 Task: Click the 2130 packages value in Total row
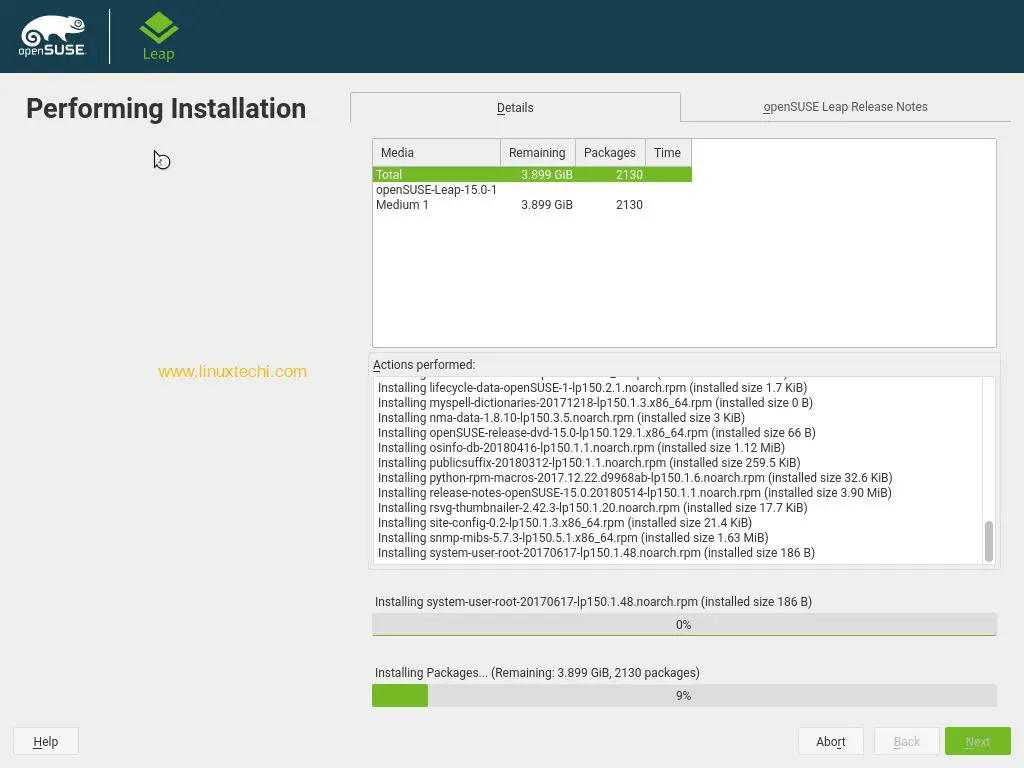click(x=629, y=174)
